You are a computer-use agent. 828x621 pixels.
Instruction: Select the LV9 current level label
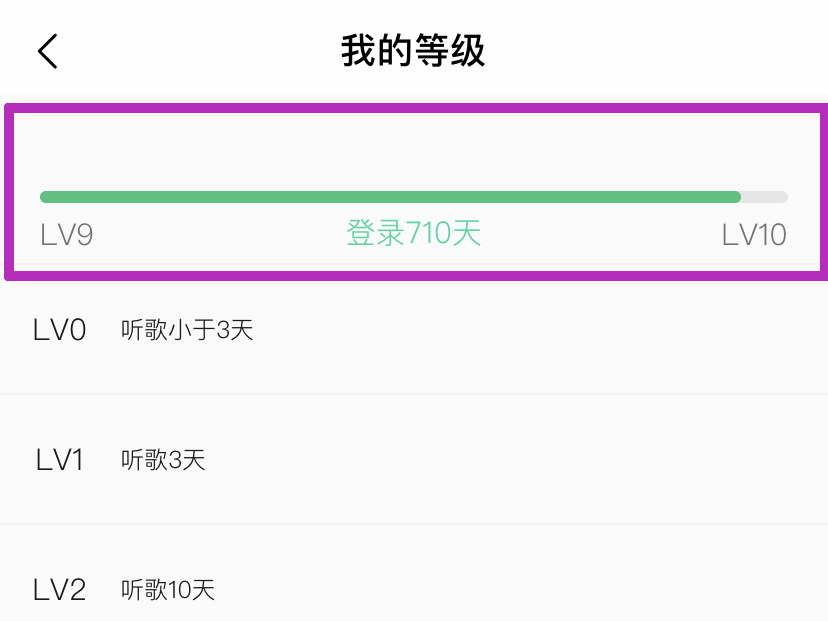pyautogui.click(x=67, y=235)
